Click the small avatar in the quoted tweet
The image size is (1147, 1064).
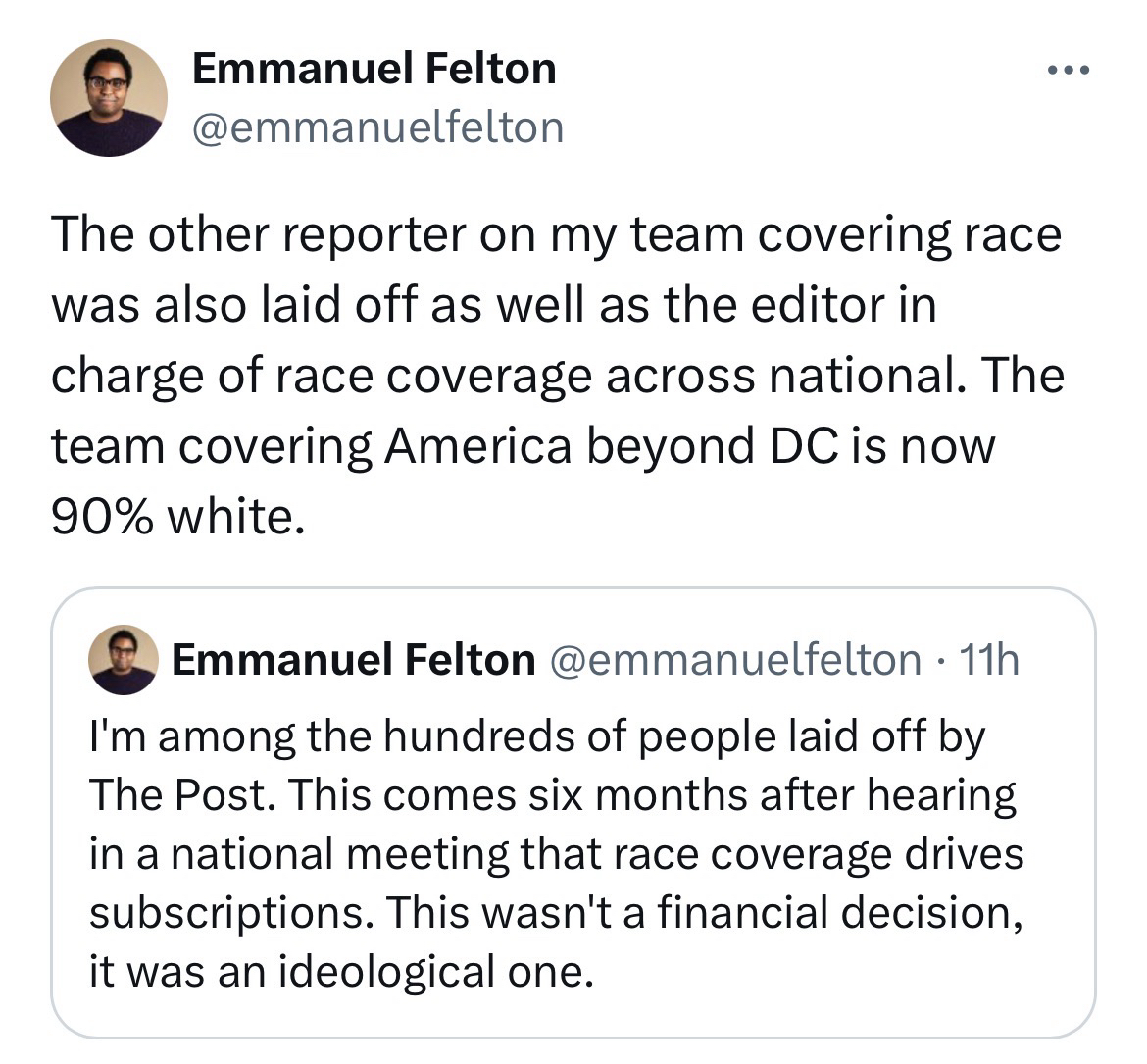pyautogui.click(x=124, y=660)
